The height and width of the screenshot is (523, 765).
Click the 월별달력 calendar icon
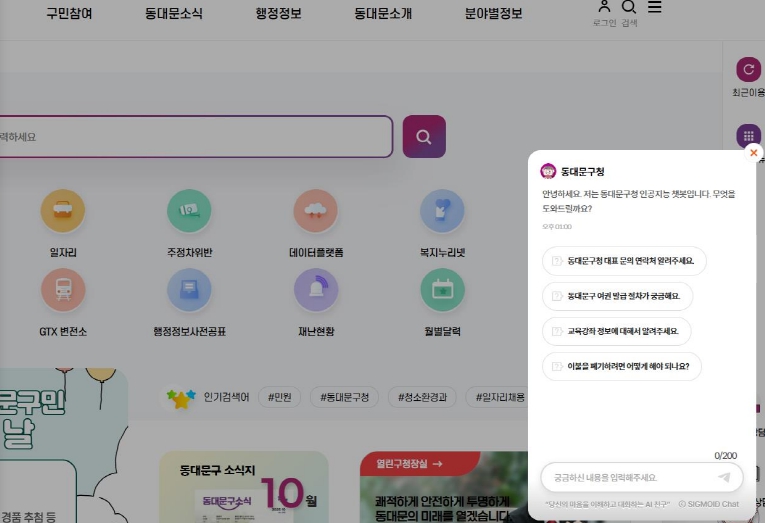pyautogui.click(x=442, y=290)
